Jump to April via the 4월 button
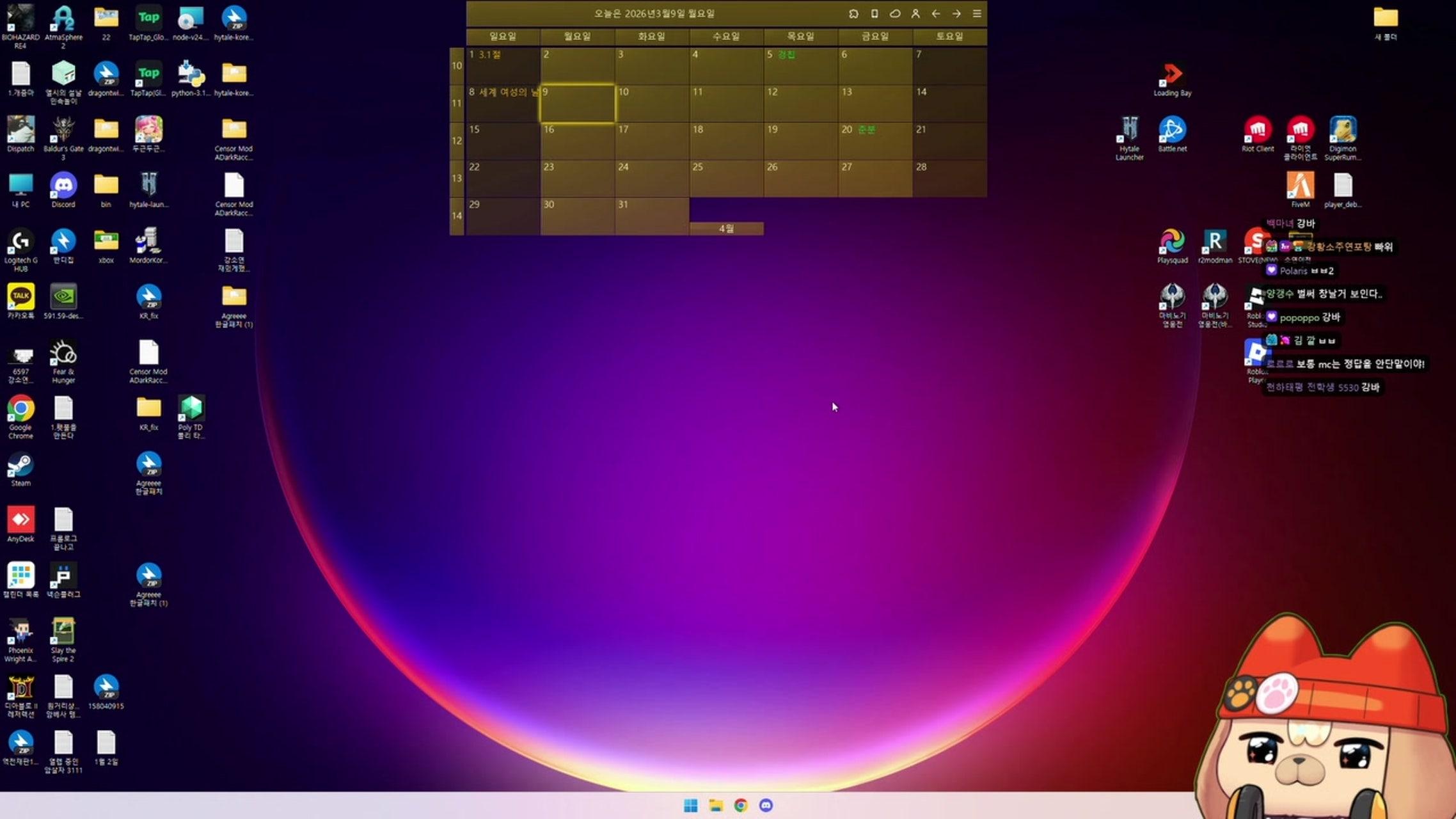Image resolution: width=1456 pixels, height=819 pixels. point(726,228)
